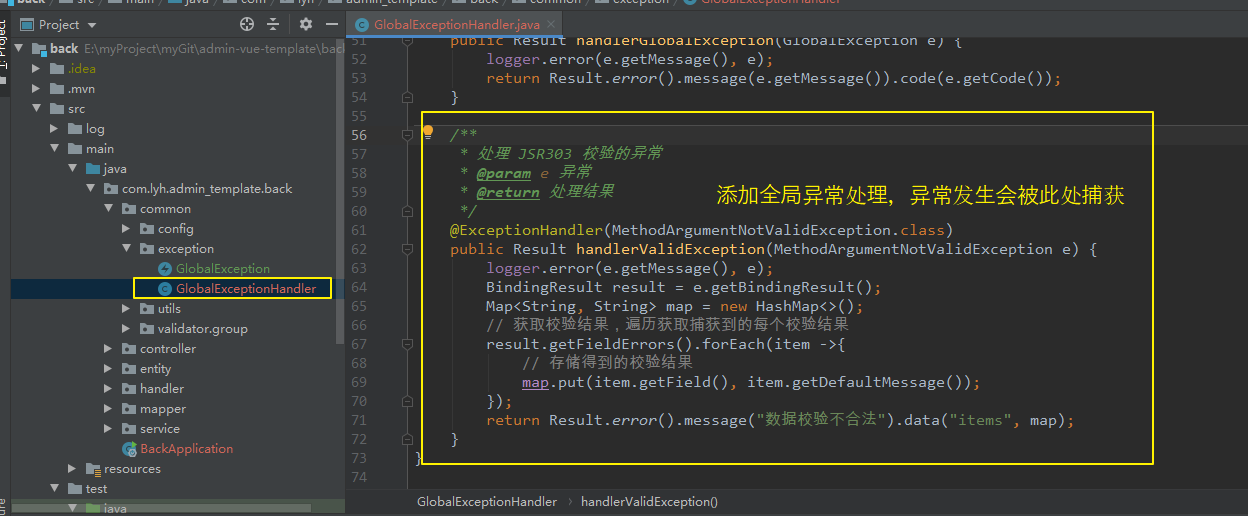Select GlobalException file in tree
This screenshot has height=516, width=1248.
pyautogui.click(x=223, y=268)
